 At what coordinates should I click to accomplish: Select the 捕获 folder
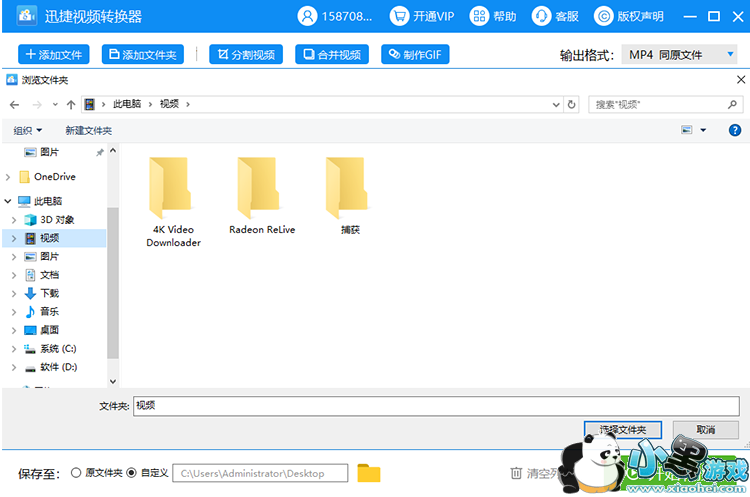(x=350, y=196)
